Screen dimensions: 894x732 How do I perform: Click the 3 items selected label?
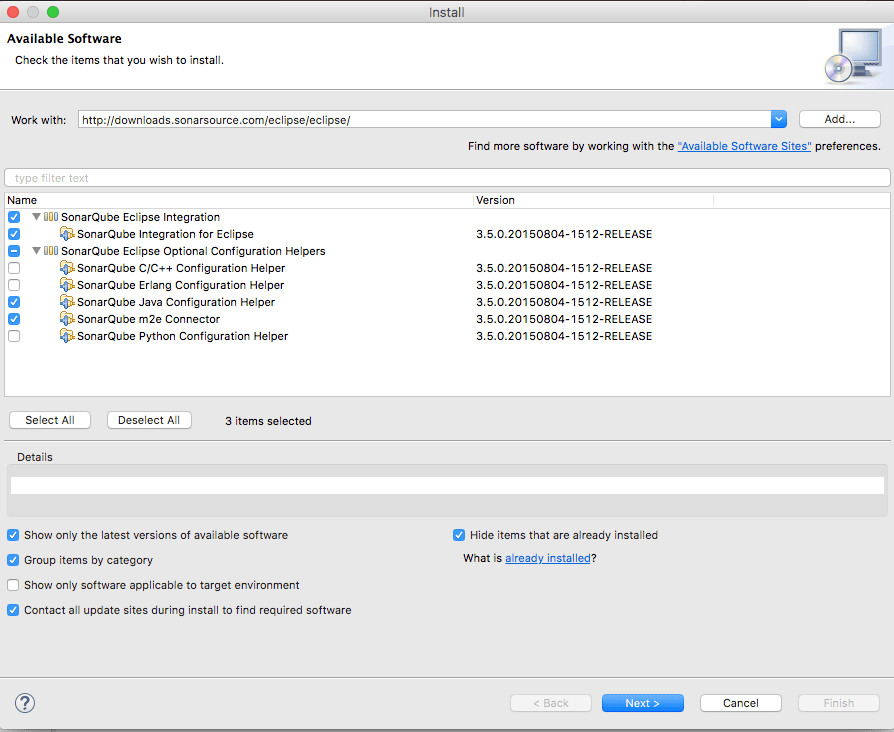(x=268, y=421)
